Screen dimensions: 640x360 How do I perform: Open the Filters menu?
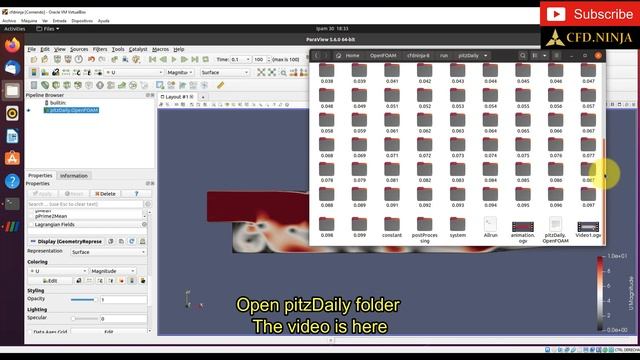(x=100, y=49)
